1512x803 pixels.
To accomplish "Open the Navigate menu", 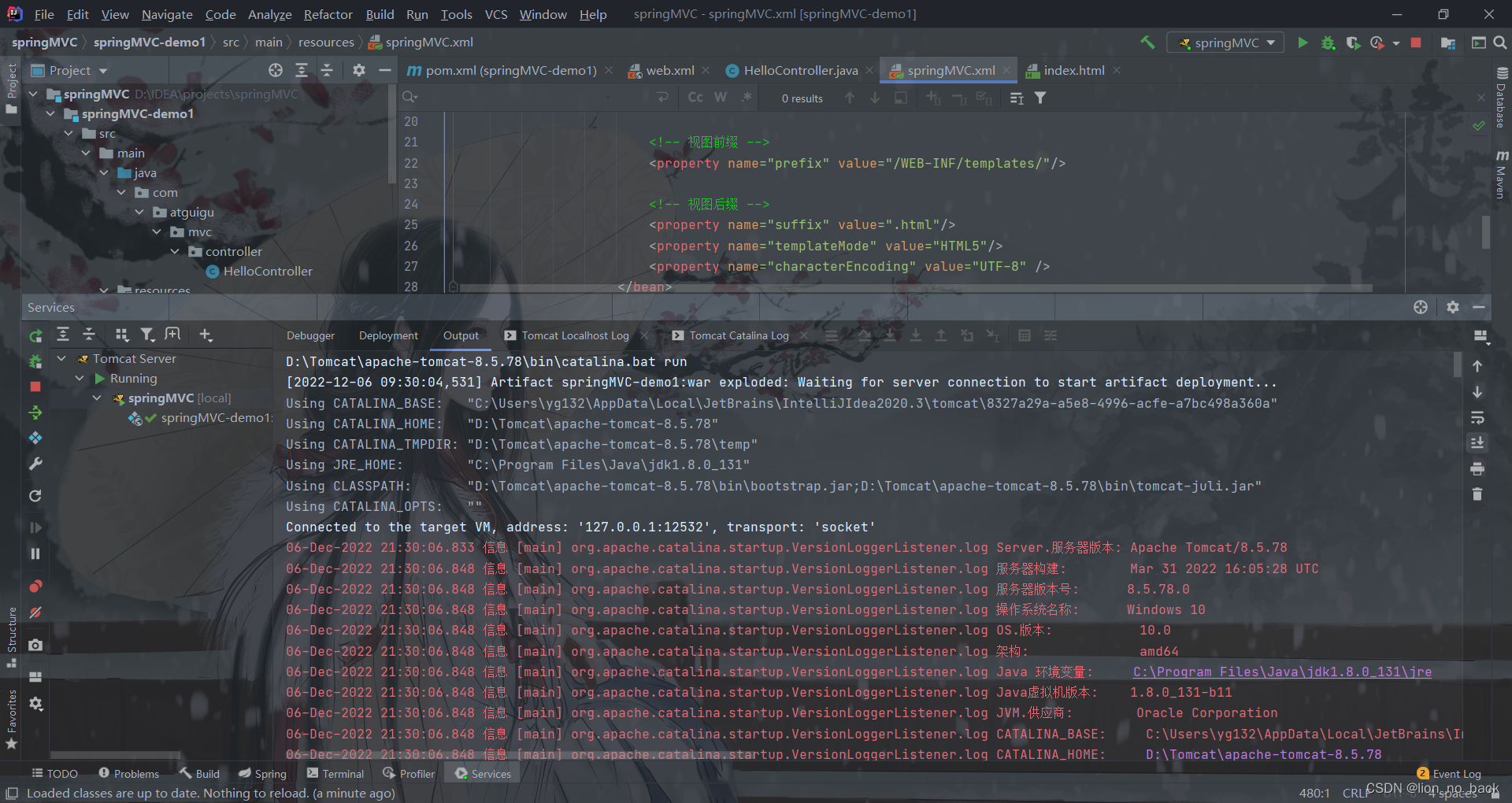I will pos(167,14).
